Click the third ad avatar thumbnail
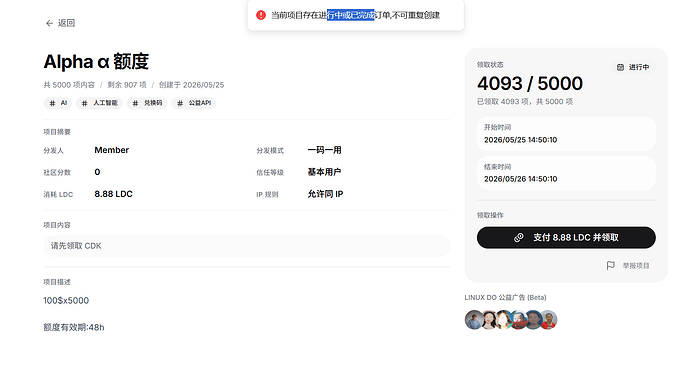690x379 pixels. pyautogui.click(x=503, y=320)
